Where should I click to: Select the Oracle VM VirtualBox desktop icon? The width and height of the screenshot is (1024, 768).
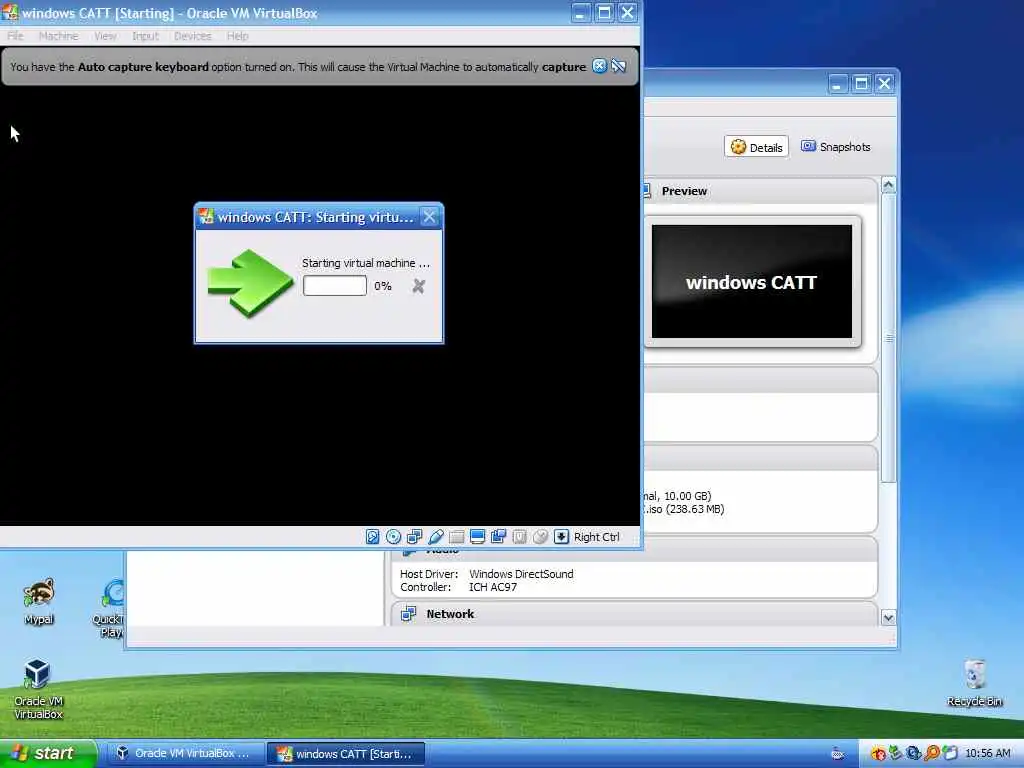pyautogui.click(x=38, y=690)
